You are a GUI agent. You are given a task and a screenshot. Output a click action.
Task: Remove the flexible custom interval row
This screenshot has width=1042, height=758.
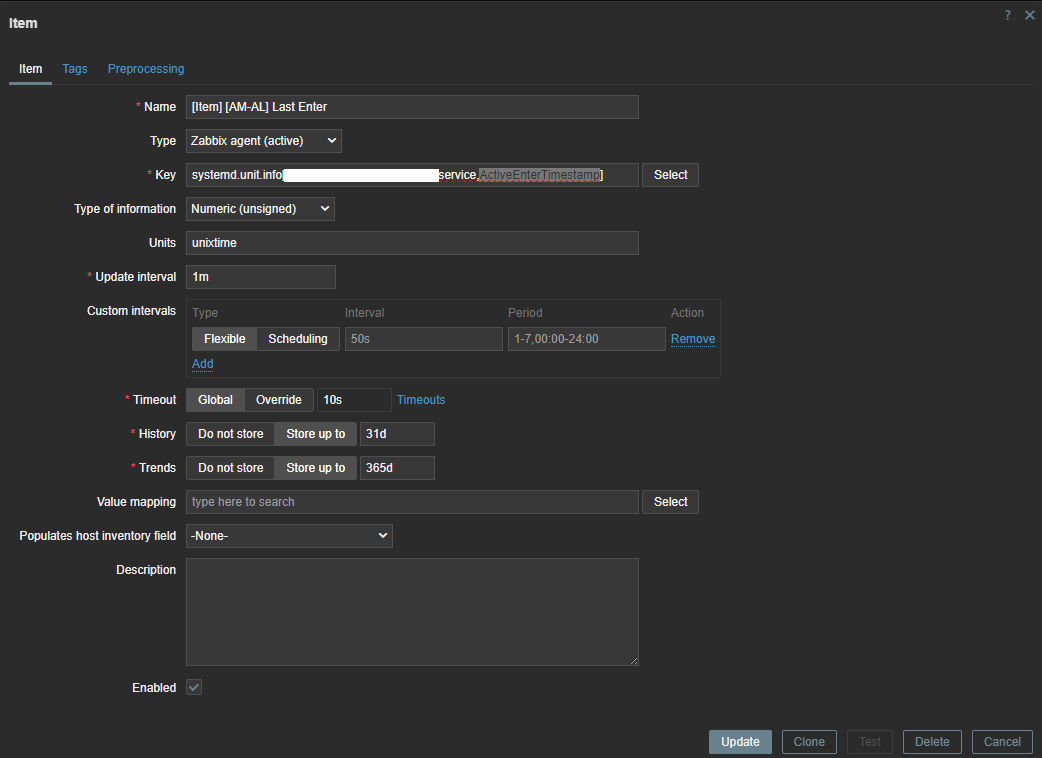(693, 339)
